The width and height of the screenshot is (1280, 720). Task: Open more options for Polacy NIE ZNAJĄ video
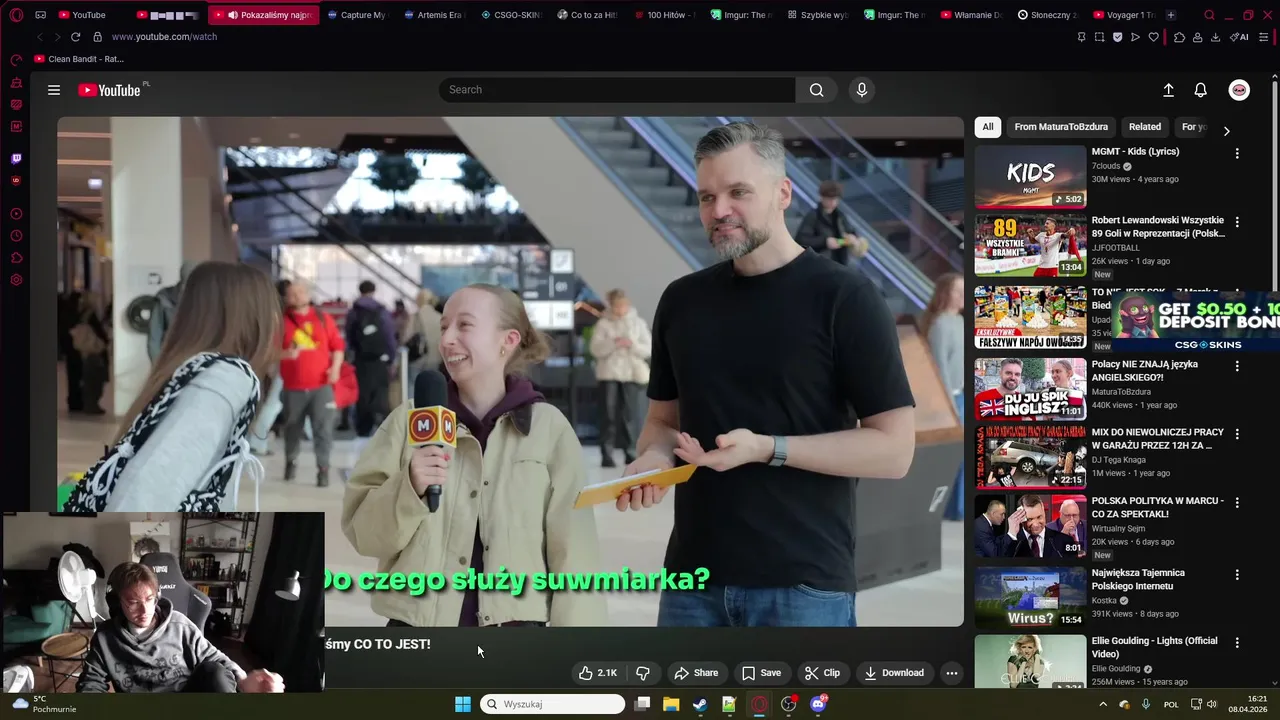pyautogui.click(x=1237, y=367)
